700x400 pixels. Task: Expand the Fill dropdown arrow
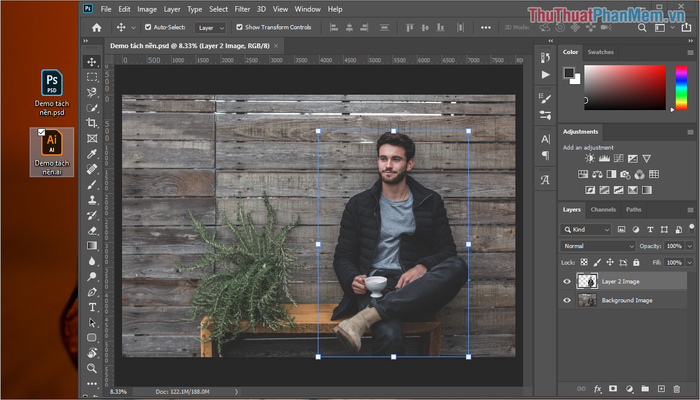tap(689, 262)
